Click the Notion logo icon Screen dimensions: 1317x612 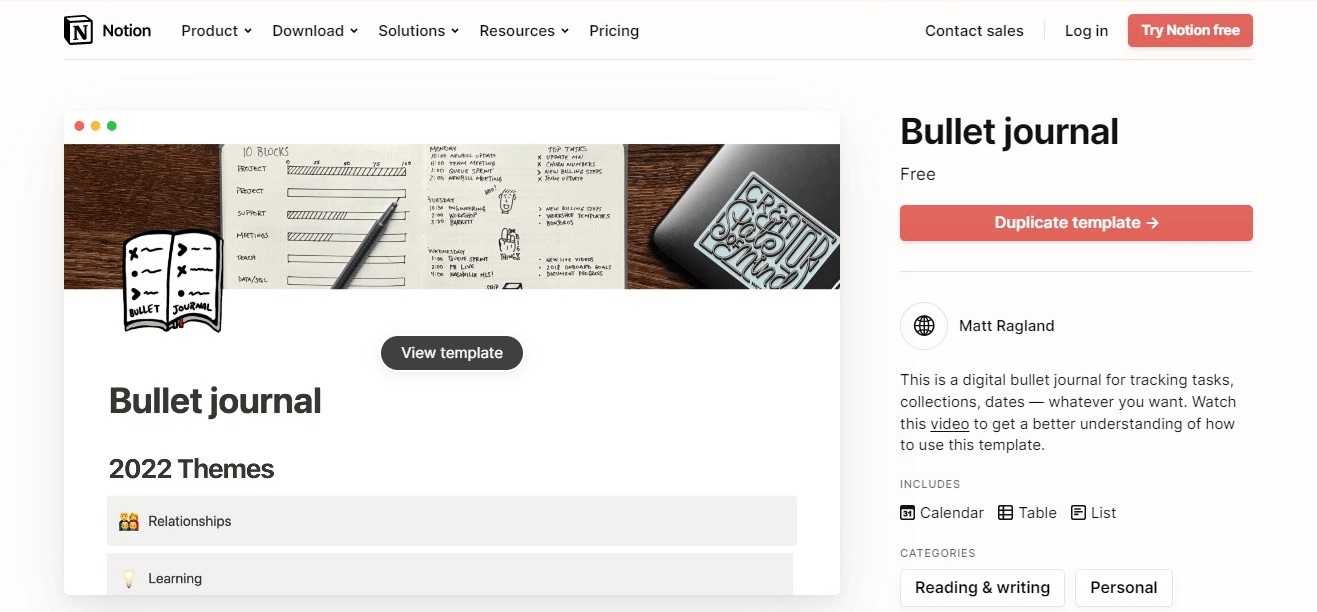77,30
